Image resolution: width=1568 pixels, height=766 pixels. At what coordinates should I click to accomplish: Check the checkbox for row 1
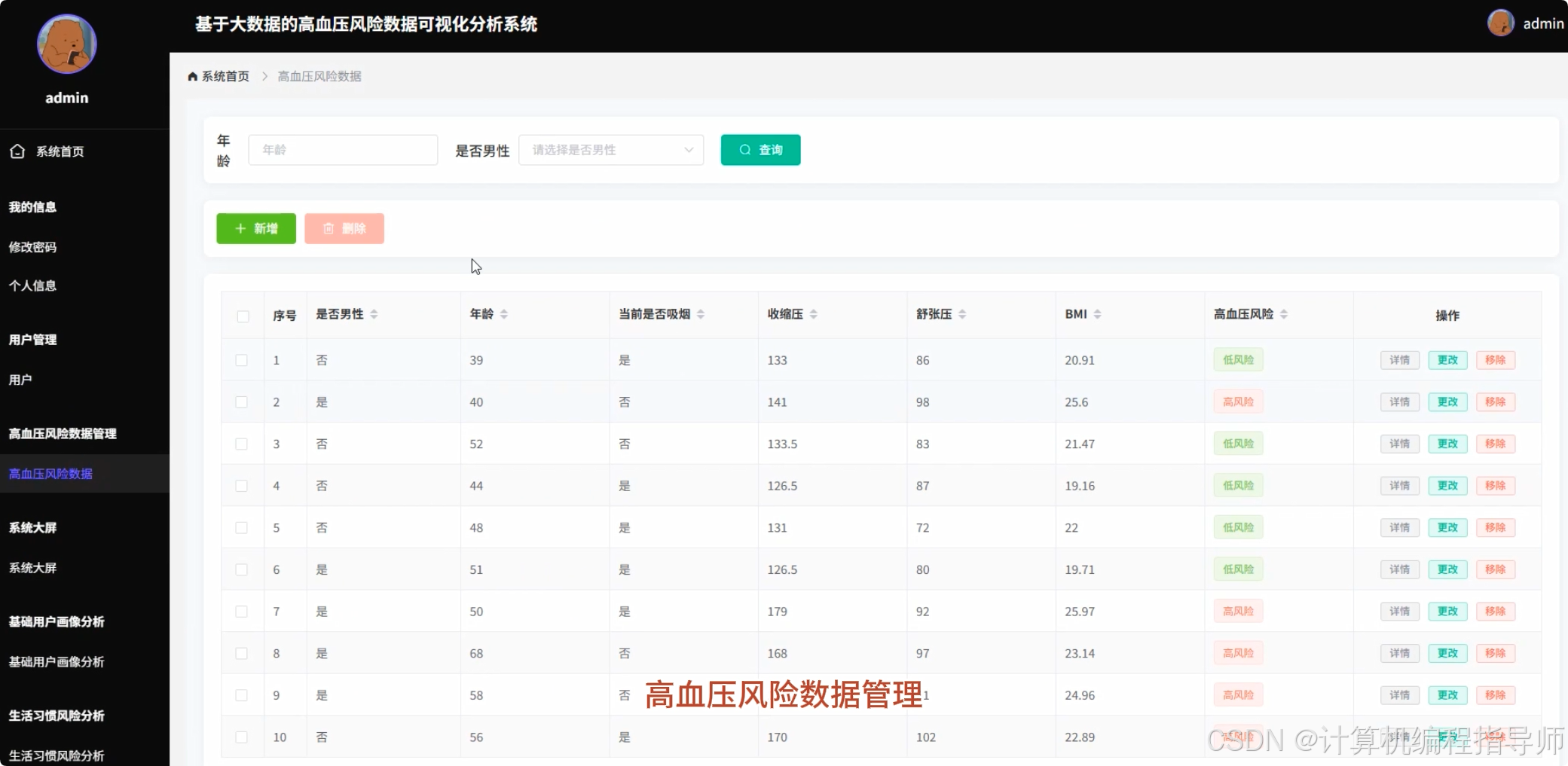pos(242,360)
